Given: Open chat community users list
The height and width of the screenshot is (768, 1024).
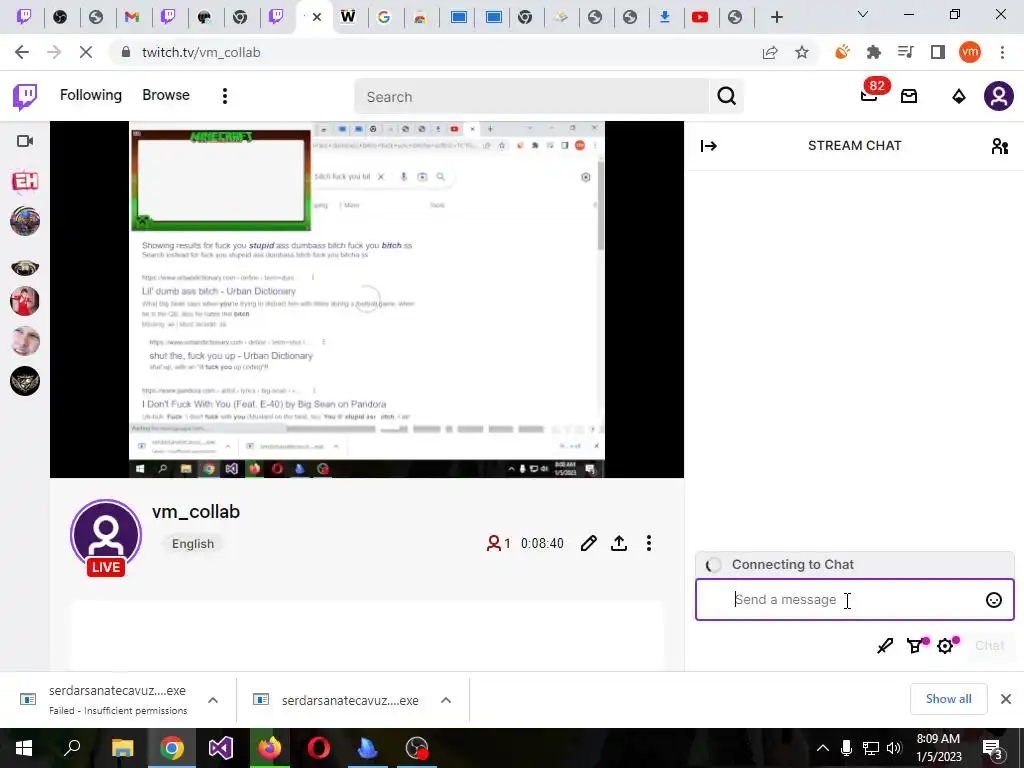Looking at the screenshot, I should click(x=999, y=146).
